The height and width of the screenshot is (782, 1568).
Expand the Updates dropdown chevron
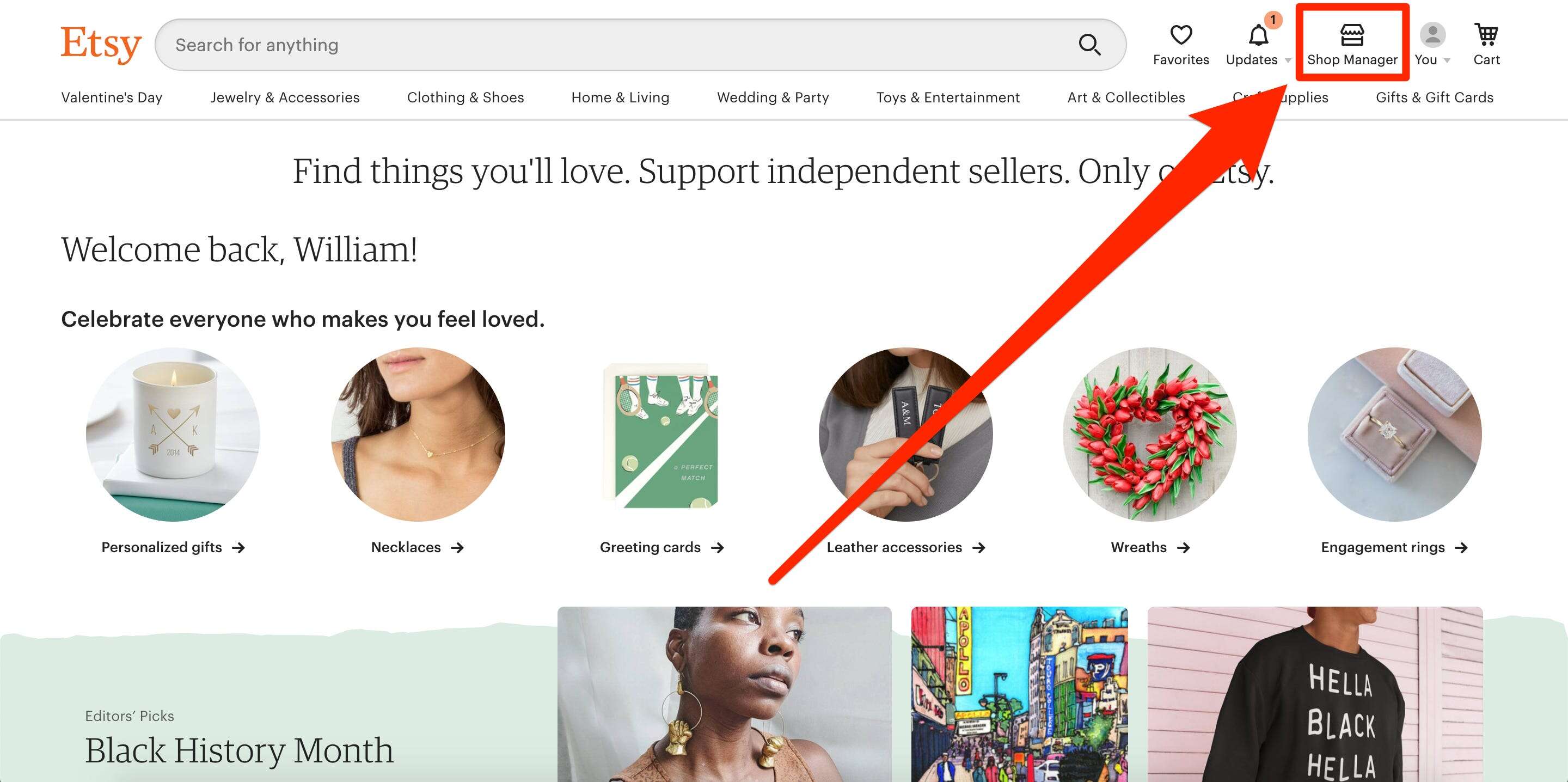point(1289,60)
